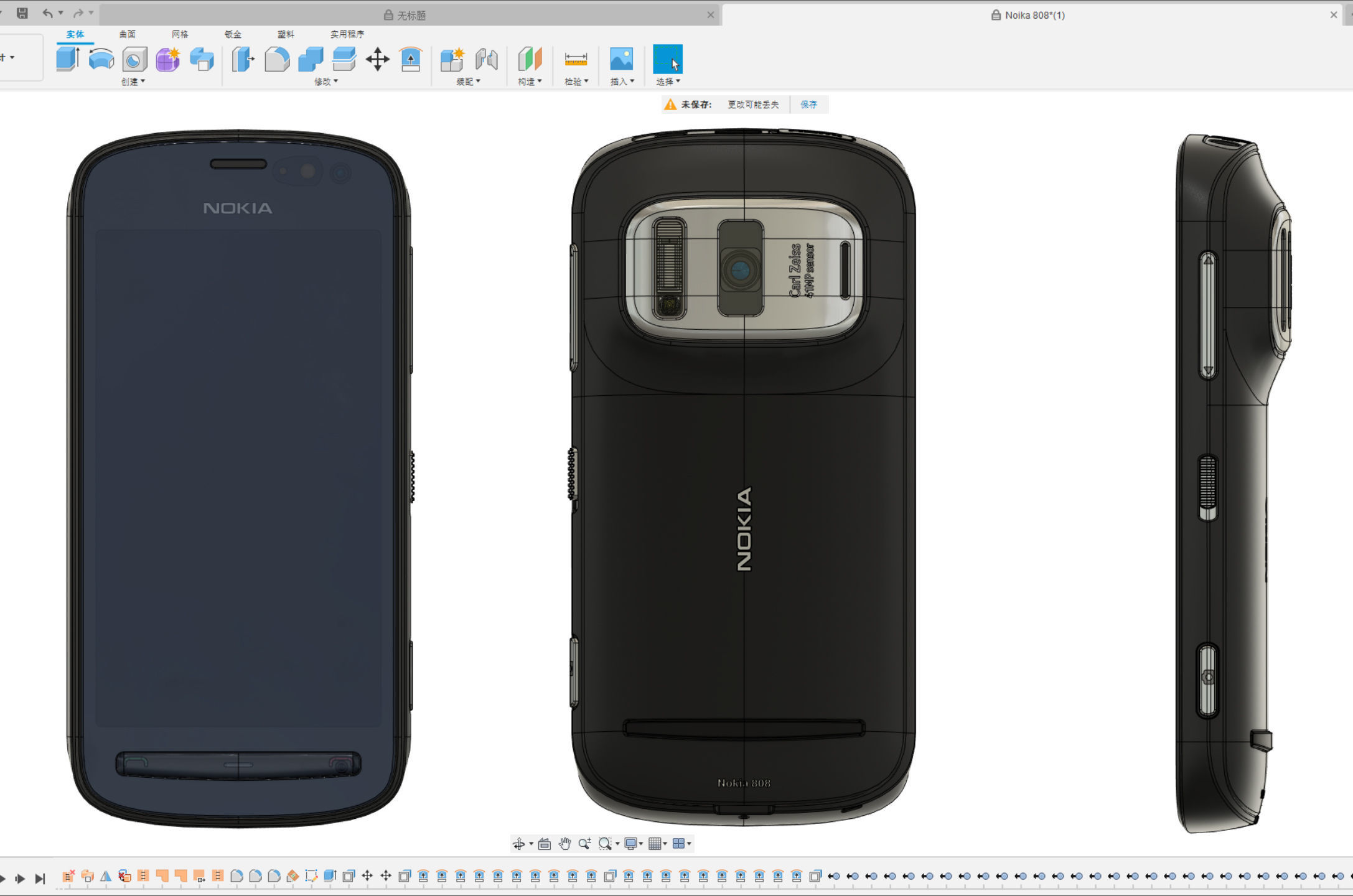The image size is (1353, 896).
Task: Click the Insert image icon
Action: 622,59
